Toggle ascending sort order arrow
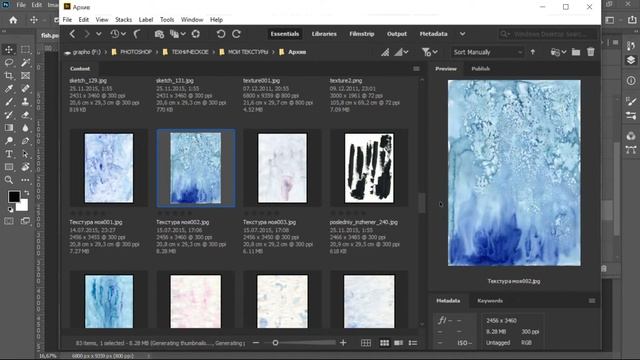640x360 pixels. click(533, 52)
